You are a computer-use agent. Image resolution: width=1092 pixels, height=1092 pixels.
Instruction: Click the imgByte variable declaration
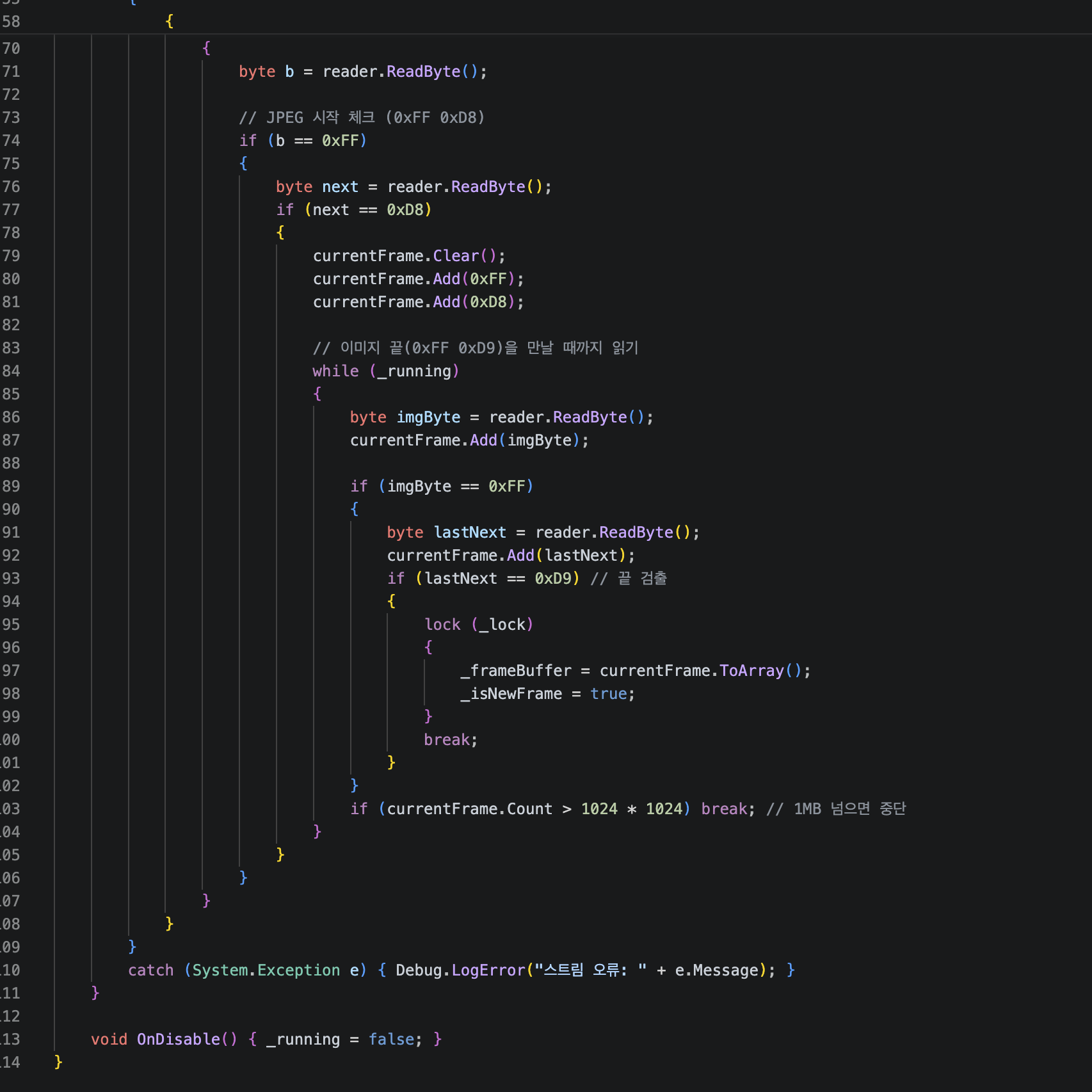click(x=428, y=417)
